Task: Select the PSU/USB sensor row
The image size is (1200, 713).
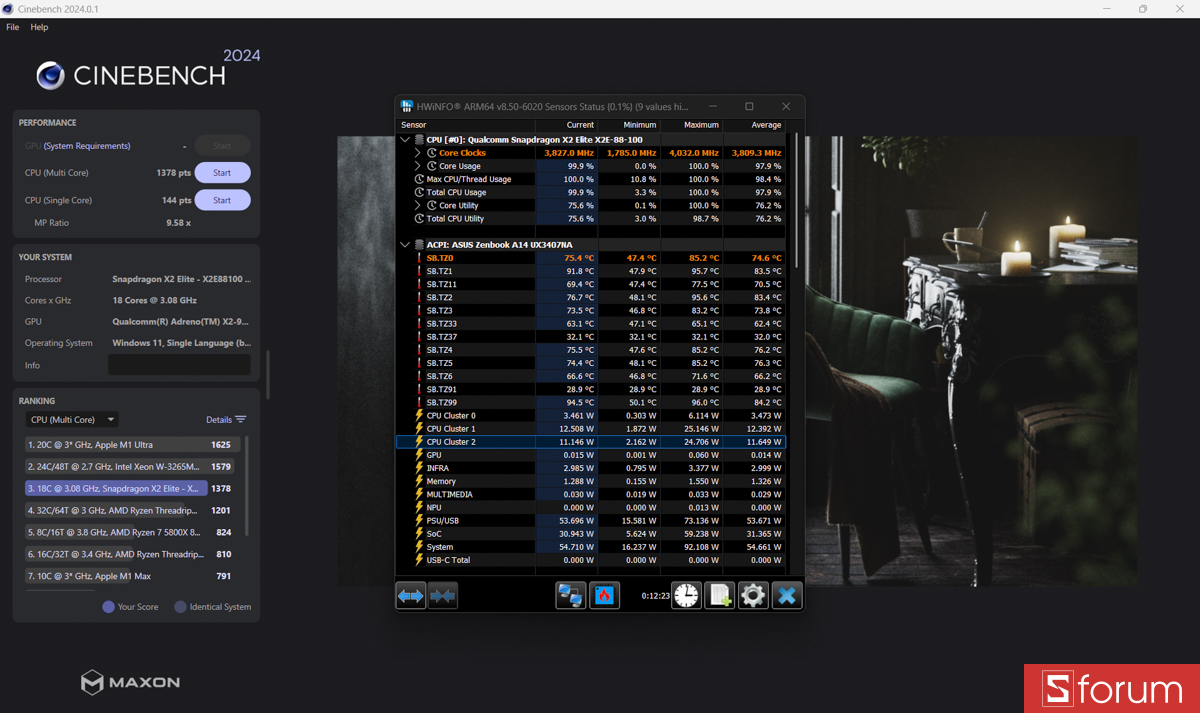Action: [591, 521]
